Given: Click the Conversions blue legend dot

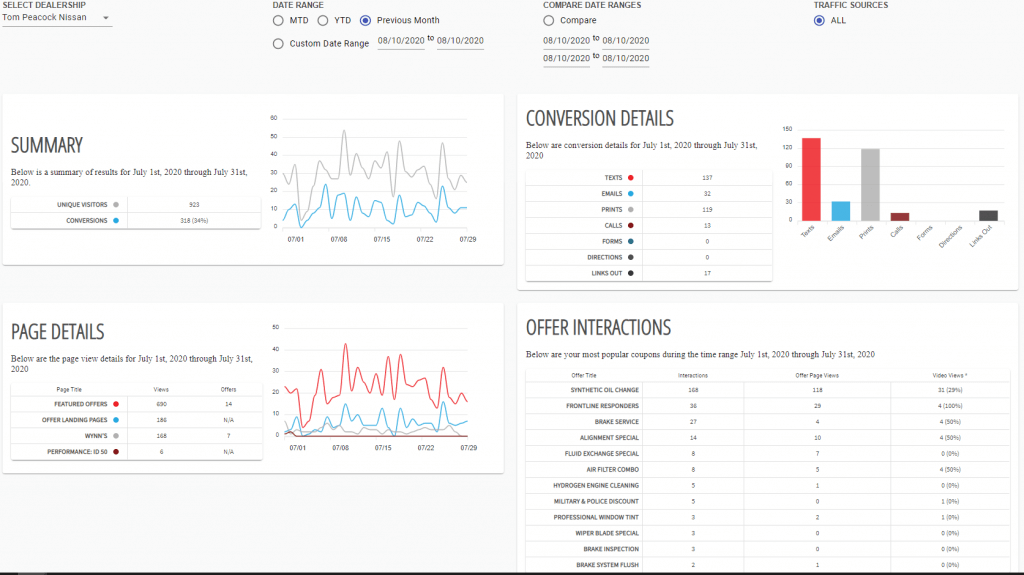Looking at the screenshot, I should [116, 221].
